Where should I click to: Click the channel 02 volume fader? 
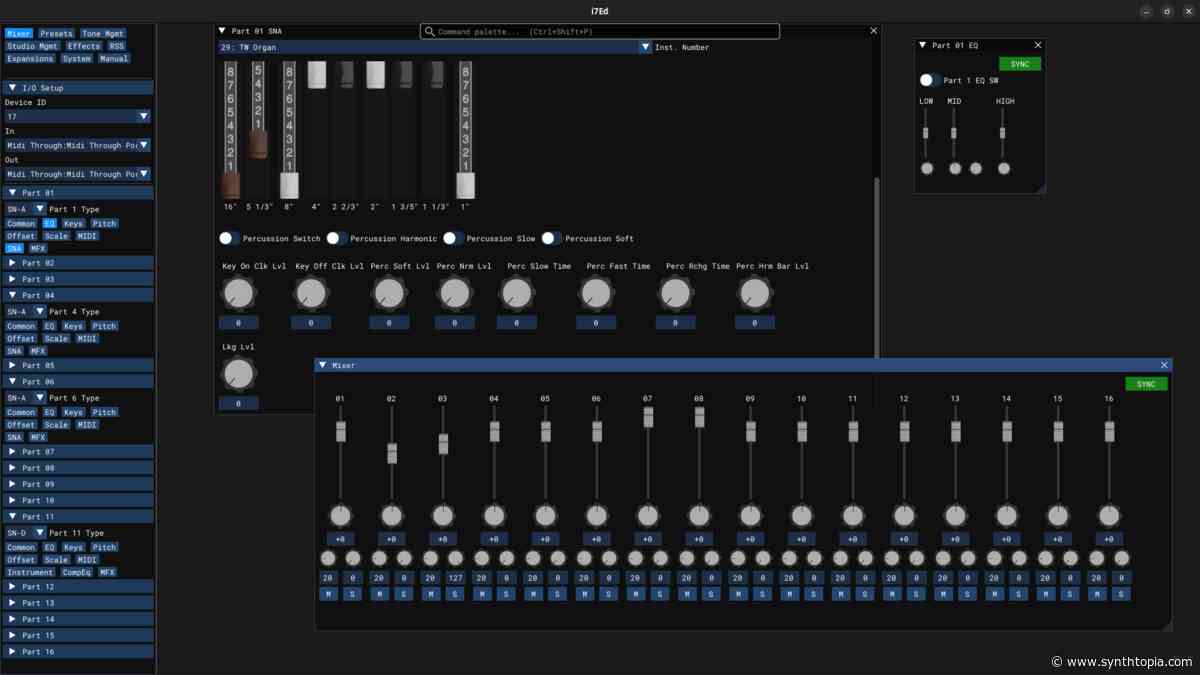[x=391, y=453]
